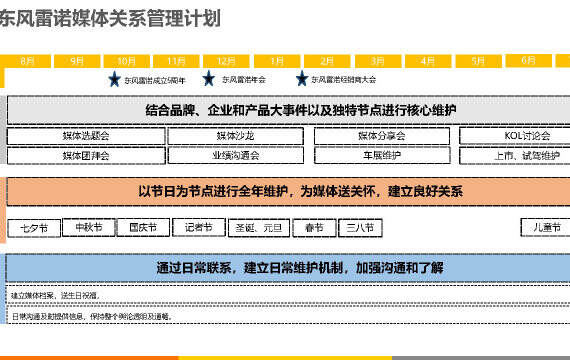Image resolution: width=570 pixels, height=360 pixels.
Task: Click the 业绩沟通会 box
Action: (236, 156)
